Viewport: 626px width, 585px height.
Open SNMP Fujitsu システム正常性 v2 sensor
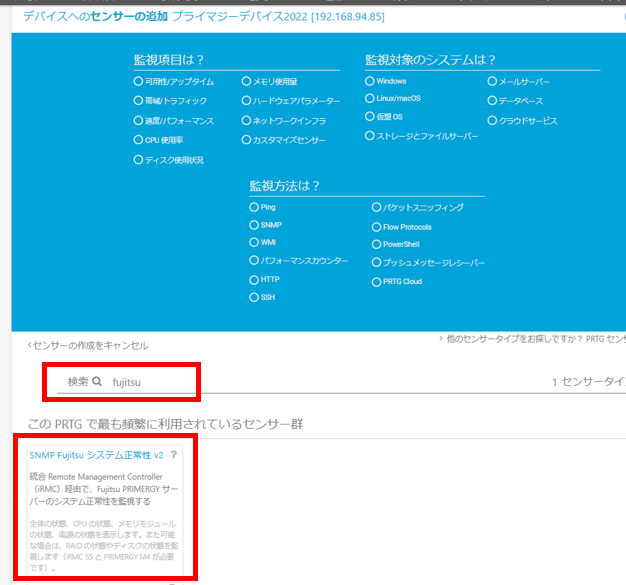click(x=96, y=455)
